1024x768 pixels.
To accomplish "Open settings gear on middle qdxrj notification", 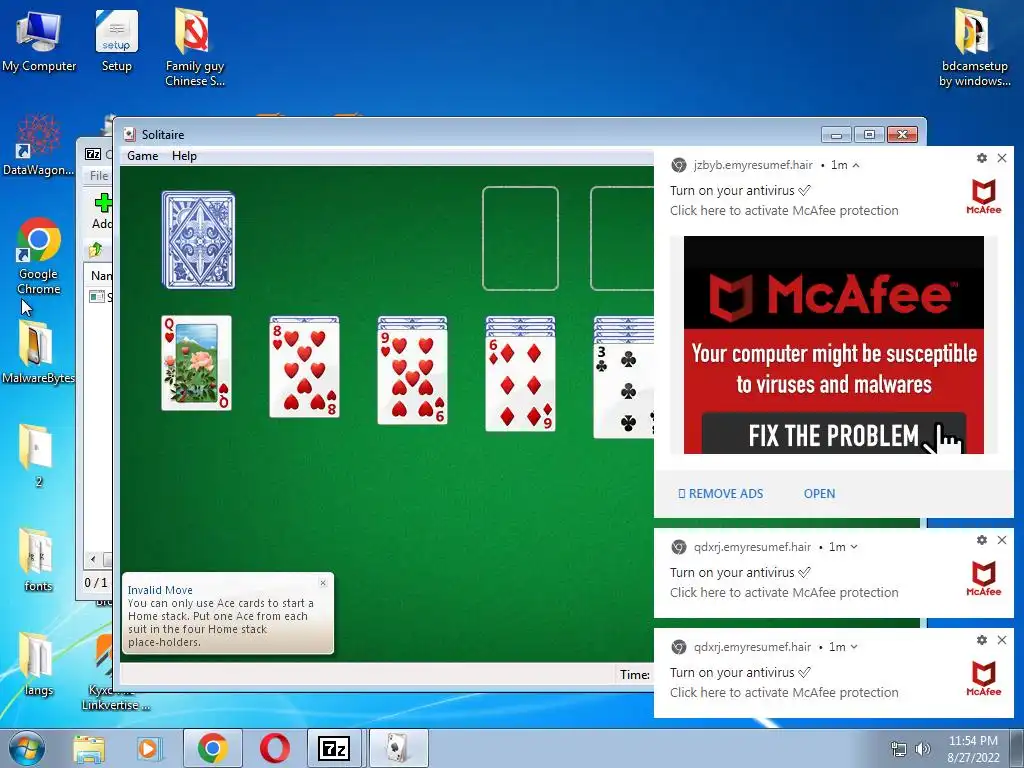I will (x=982, y=540).
